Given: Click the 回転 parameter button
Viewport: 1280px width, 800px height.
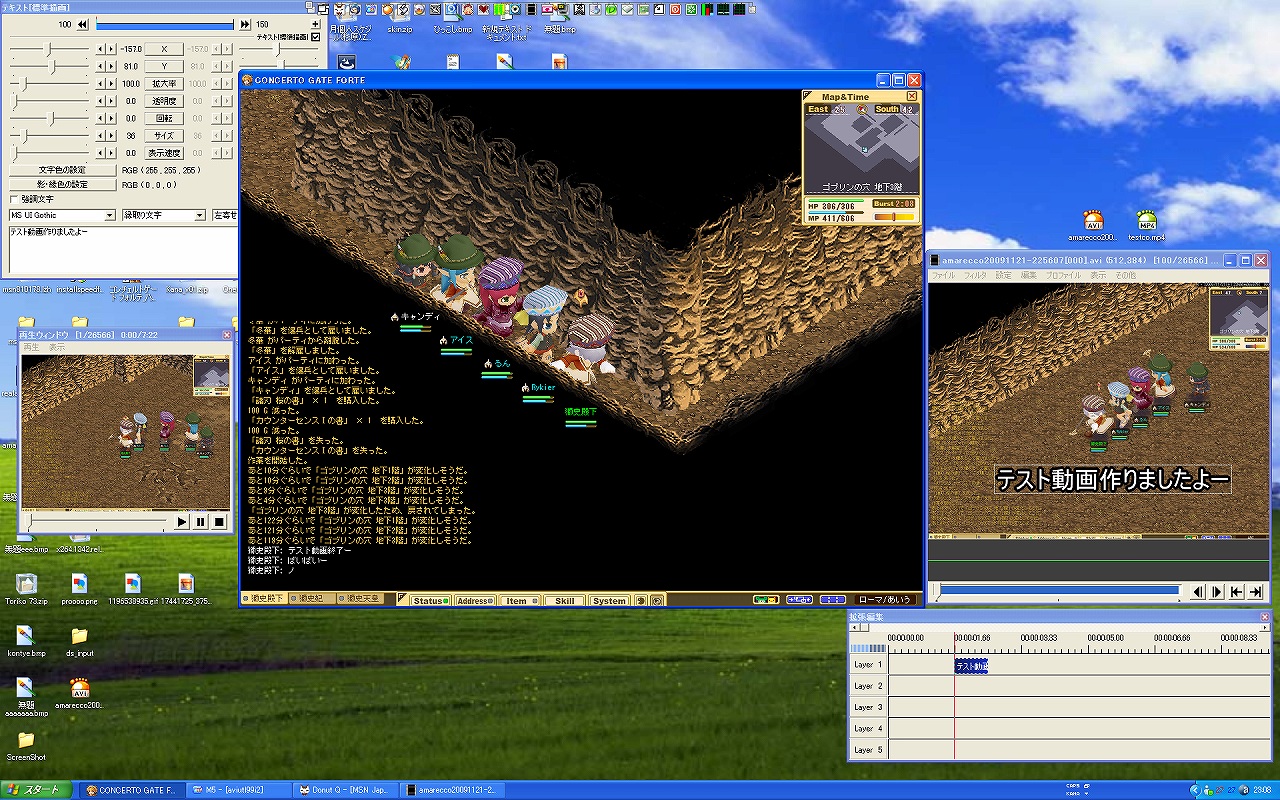Looking at the screenshot, I should tap(164, 118).
